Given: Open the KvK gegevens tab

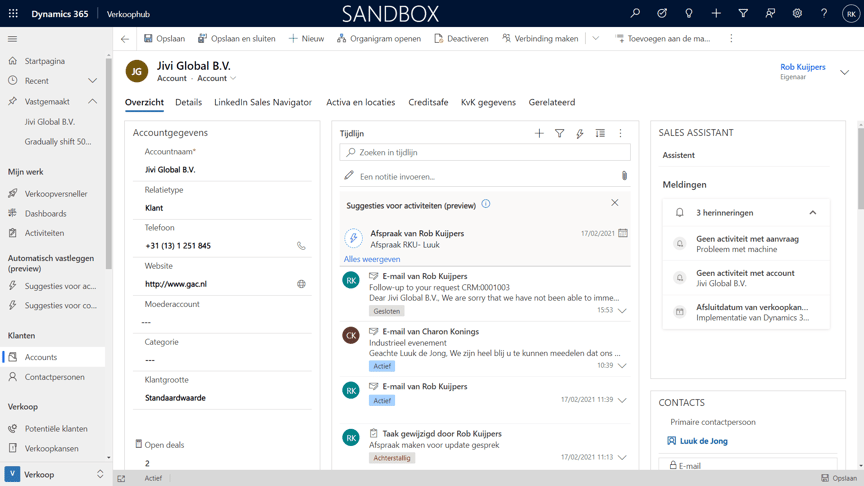Looking at the screenshot, I should [x=488, y=102].
